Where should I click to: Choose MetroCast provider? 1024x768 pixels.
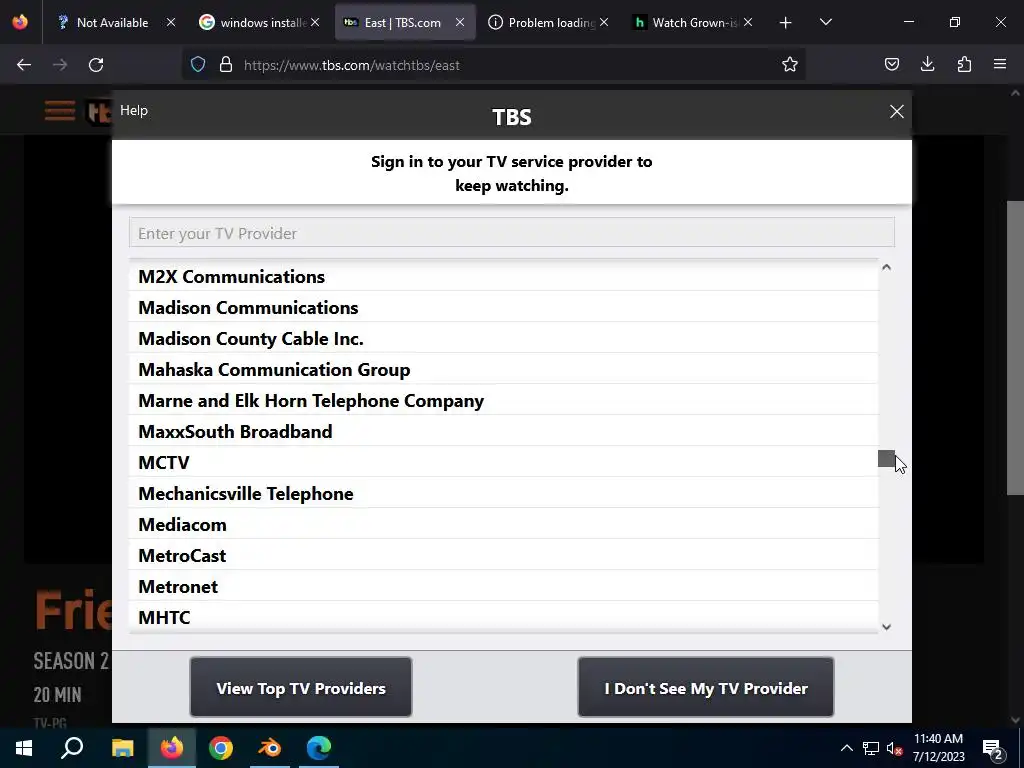click(503, 556)
